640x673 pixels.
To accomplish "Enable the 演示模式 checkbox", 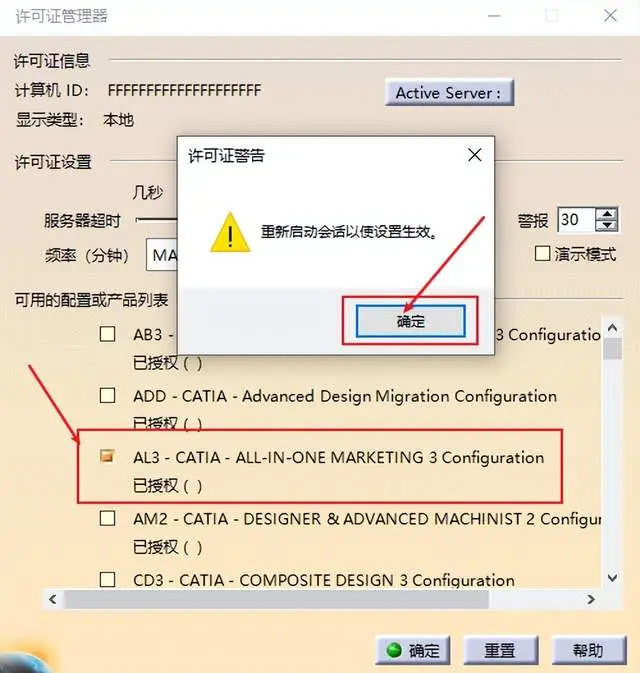I will click(x=543, y=253).
